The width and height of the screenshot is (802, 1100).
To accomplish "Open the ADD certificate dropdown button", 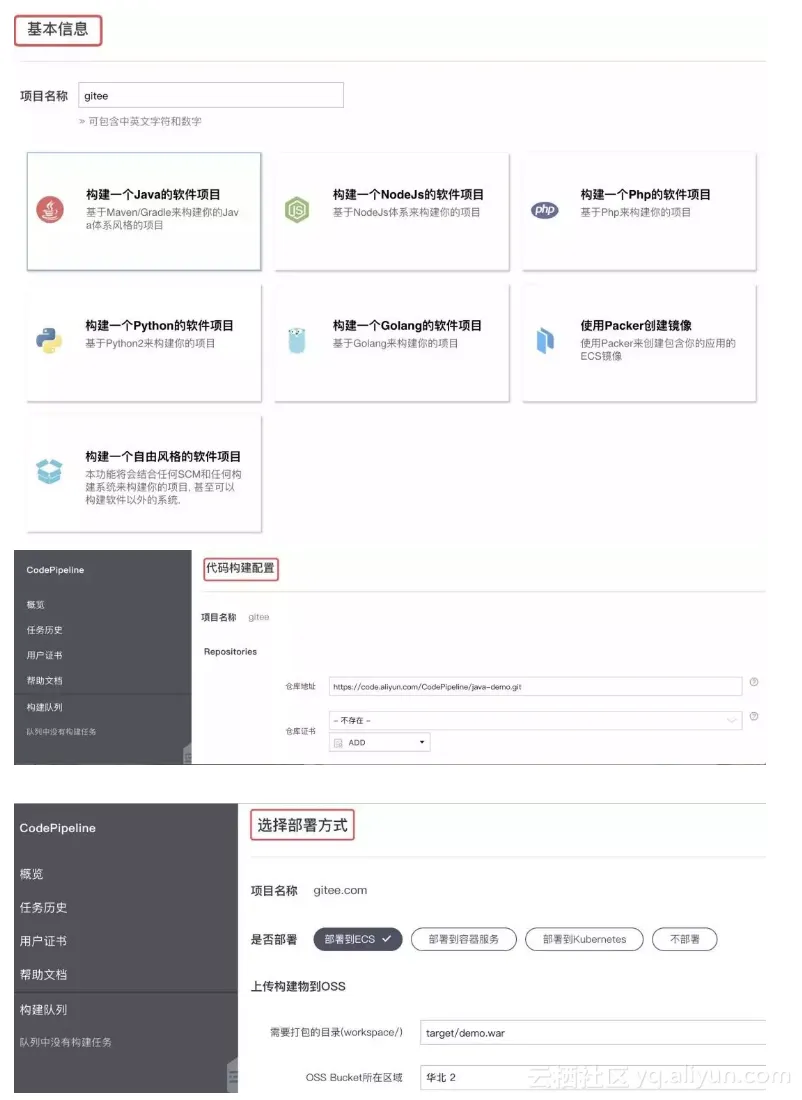I will [380, 742].
